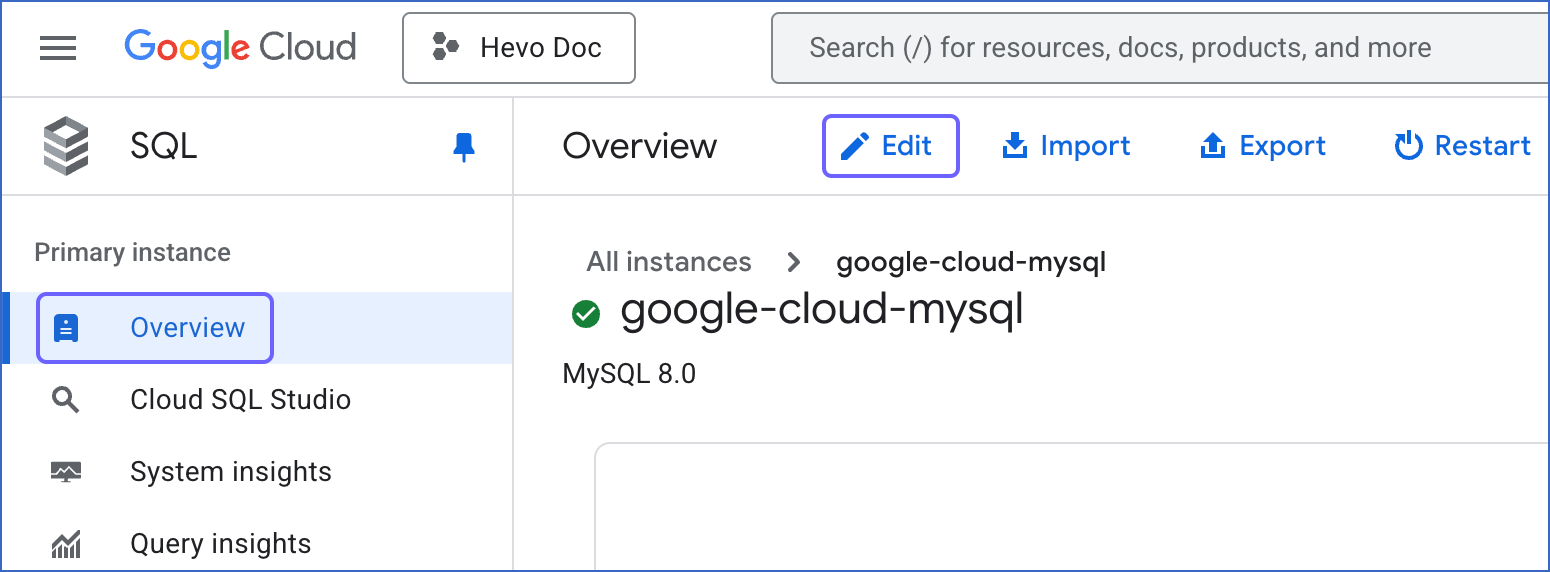The width and height of the screenshot is (1550, 572).
Task: Click the Query insights chart icon
Action: (x=66, y=545)
